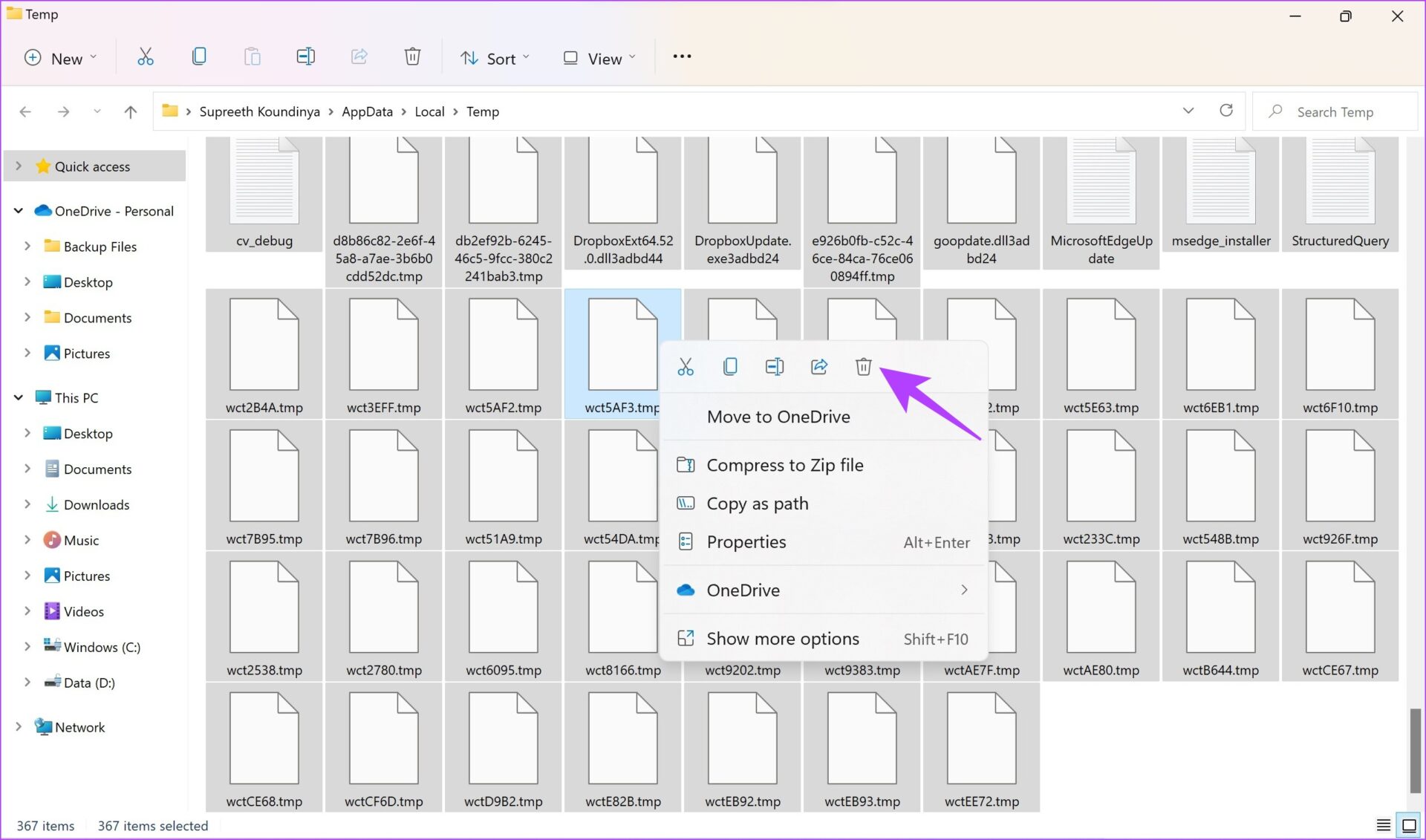Select Move to OneDrive in context menu
1426x840 pixels.
point(778,417)
